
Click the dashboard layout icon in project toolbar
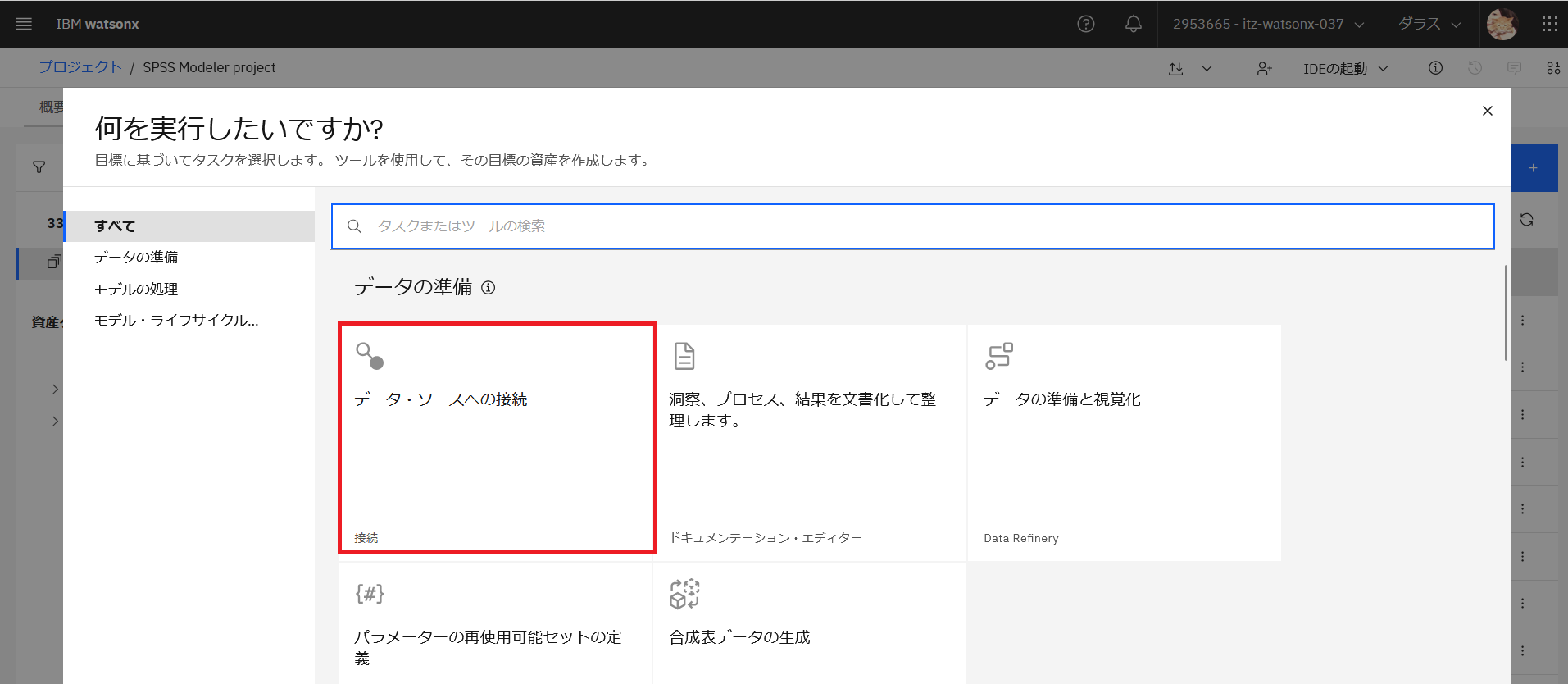click(x=1553, y=68)
